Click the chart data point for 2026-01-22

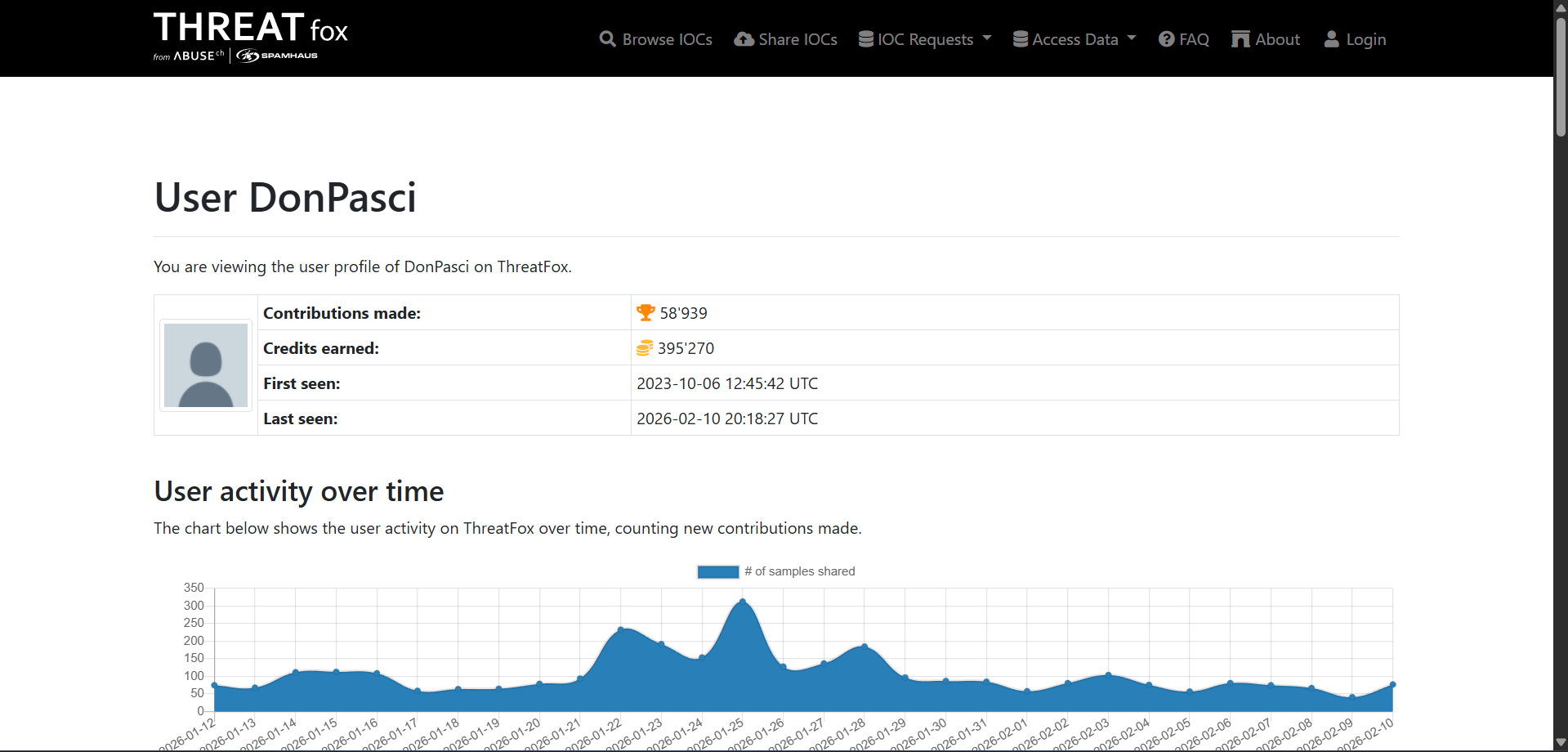(621, 629)
